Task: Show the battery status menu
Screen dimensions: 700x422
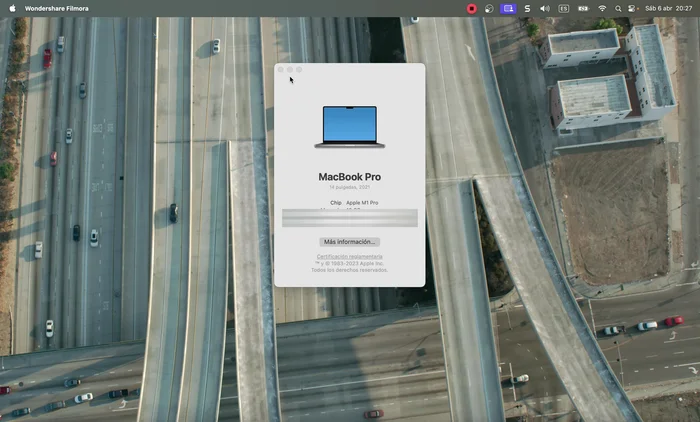Action: tap(583, 8)
